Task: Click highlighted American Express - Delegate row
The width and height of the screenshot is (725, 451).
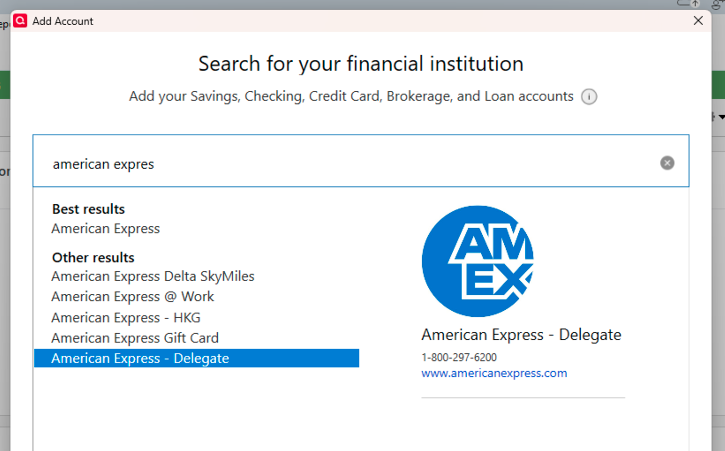Action: click(140, 358)
